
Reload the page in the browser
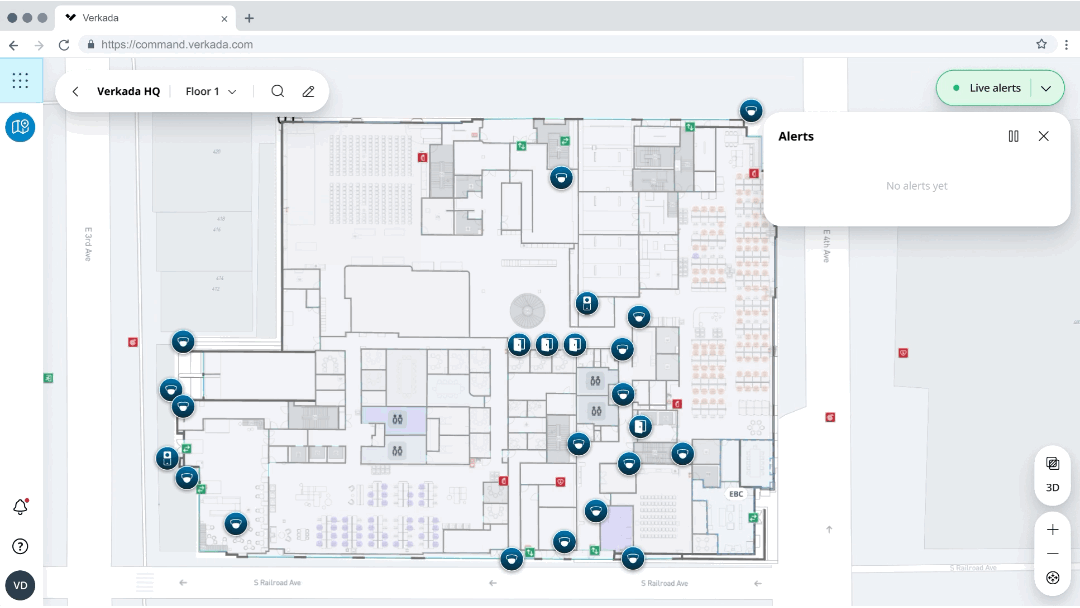[x=64, y=45]
